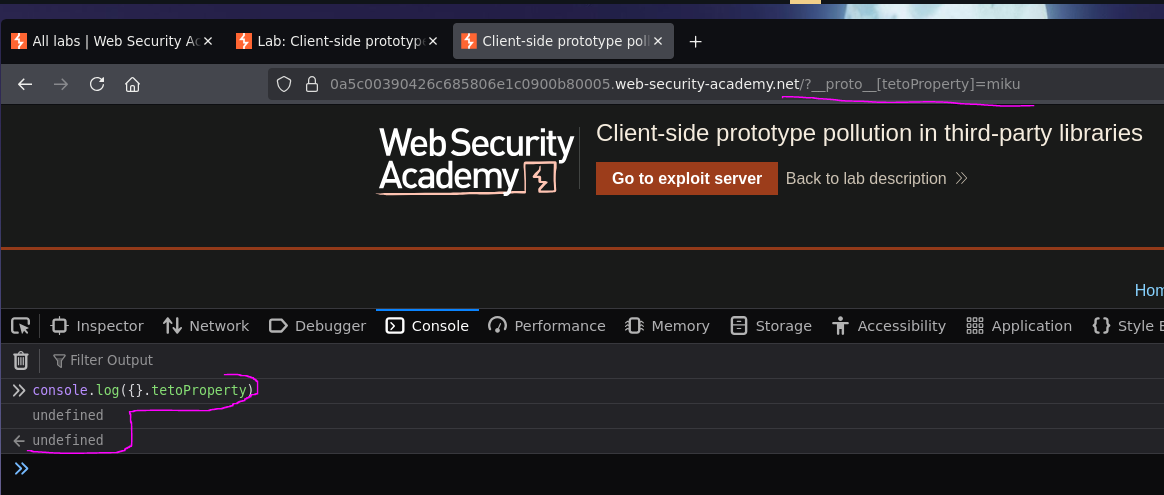Viewport: 1164px width, 495px height.
Task: Open the Application panel
Action: click(1018, 326)
